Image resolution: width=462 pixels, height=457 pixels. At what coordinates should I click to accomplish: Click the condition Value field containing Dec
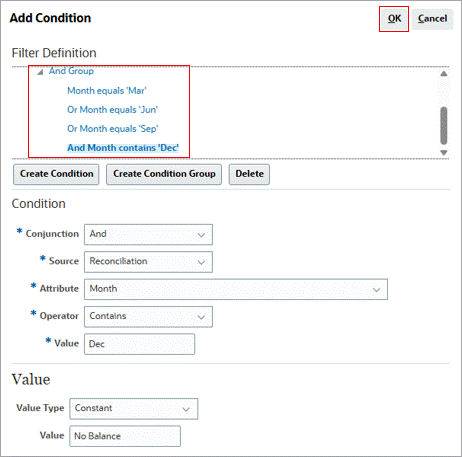tap(139, 344)
